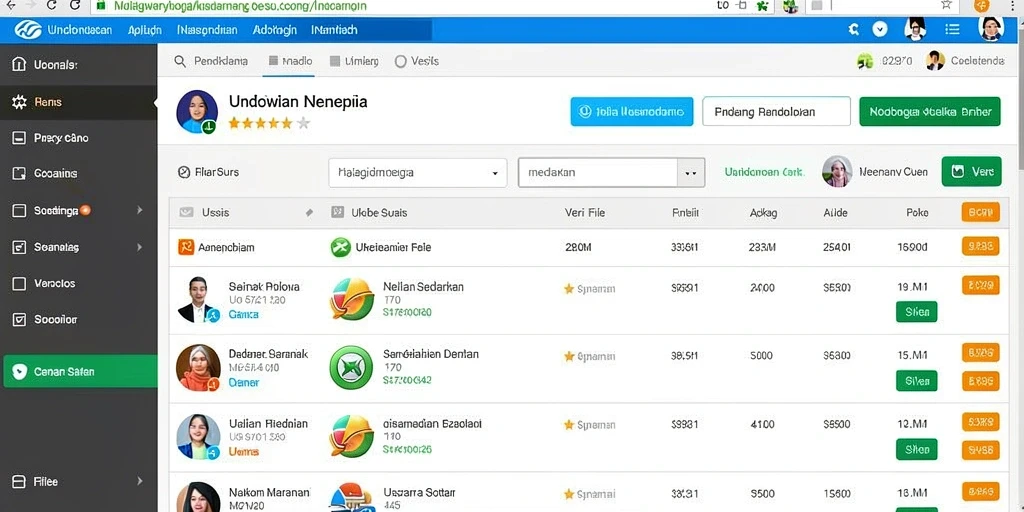Expand the Filee sidebar submenu
This screenshot has width=1024, height=512.
139,481
